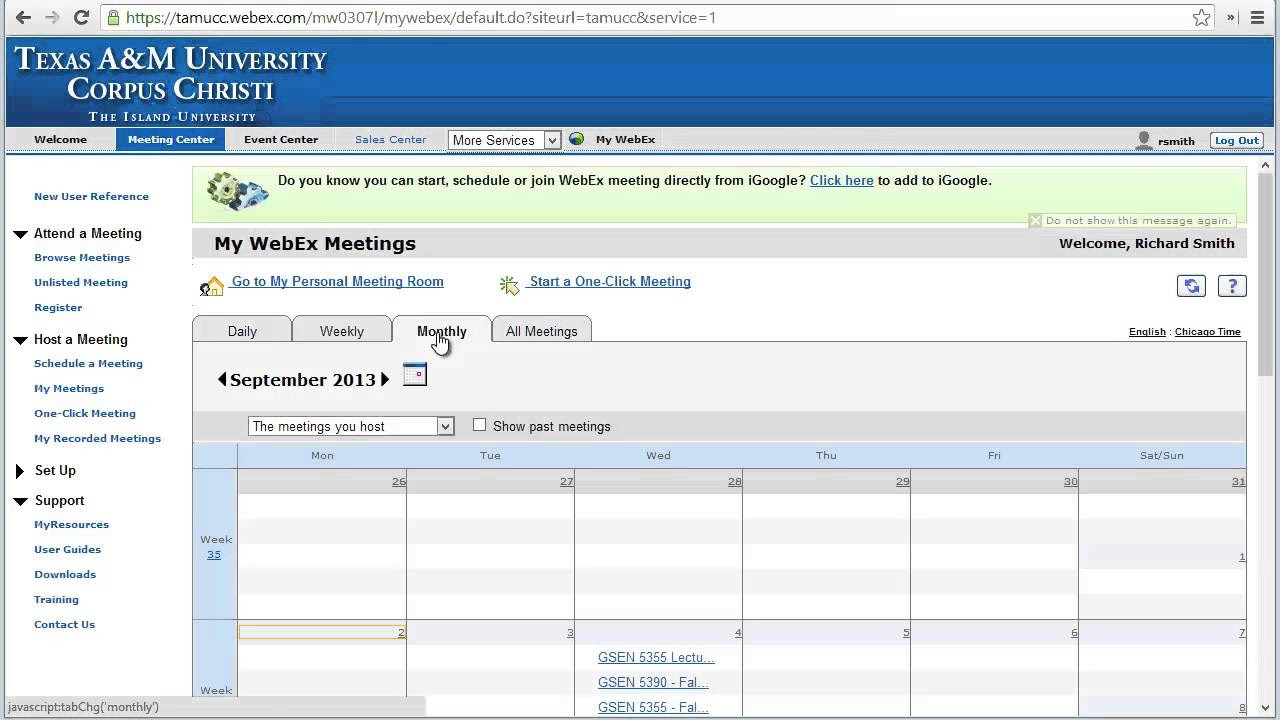Dismiss via 'Do not show this message again'
The height and width of the screenshot is (720, 1280).
click(x=1138, y=221)
